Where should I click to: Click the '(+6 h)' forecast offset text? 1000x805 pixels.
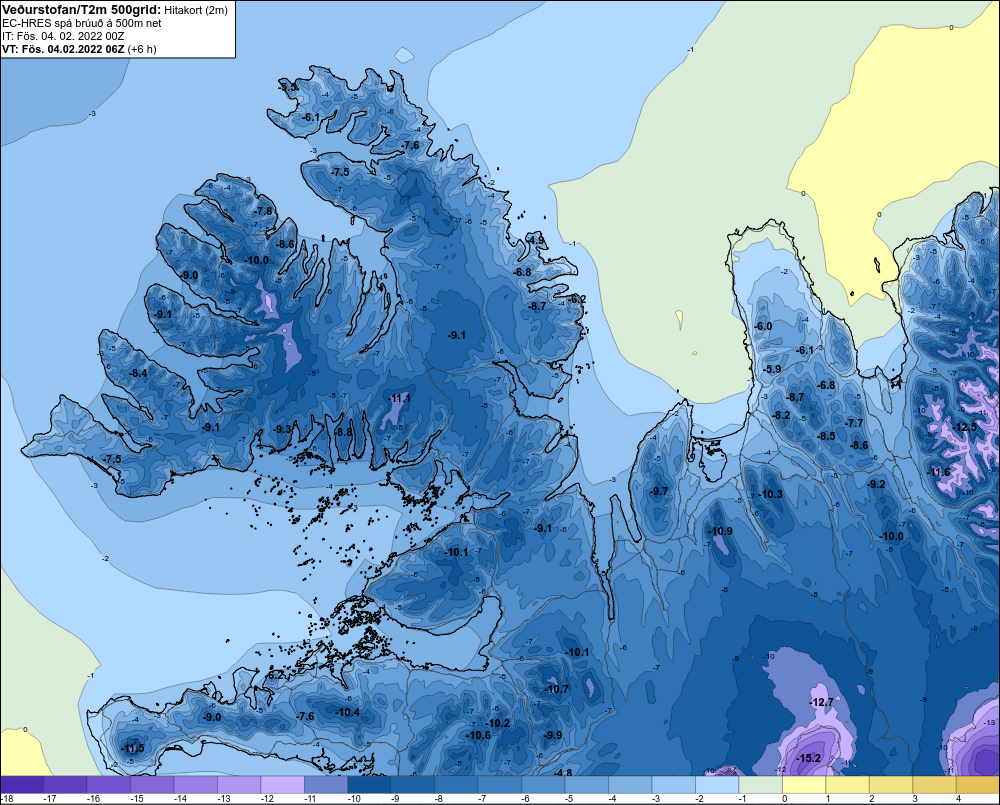click(x=142, y=49)
